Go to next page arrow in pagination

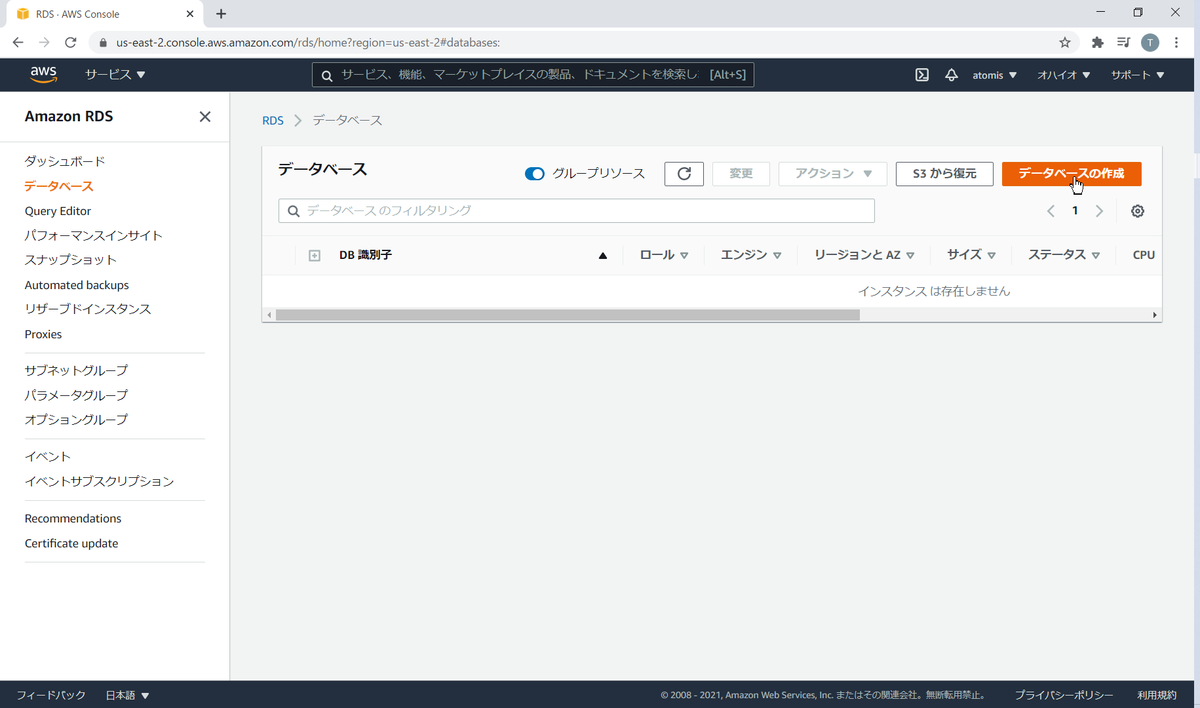1099,211
